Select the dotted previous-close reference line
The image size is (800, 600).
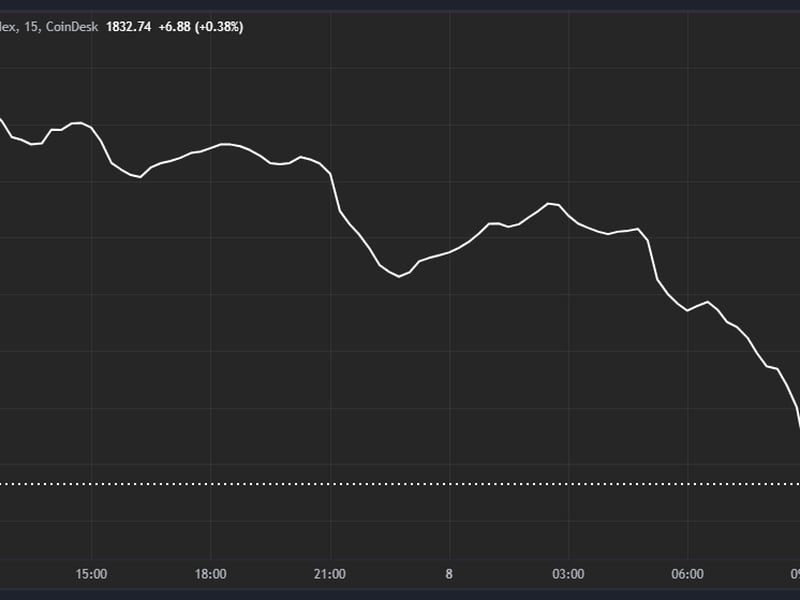click(400, 483)
